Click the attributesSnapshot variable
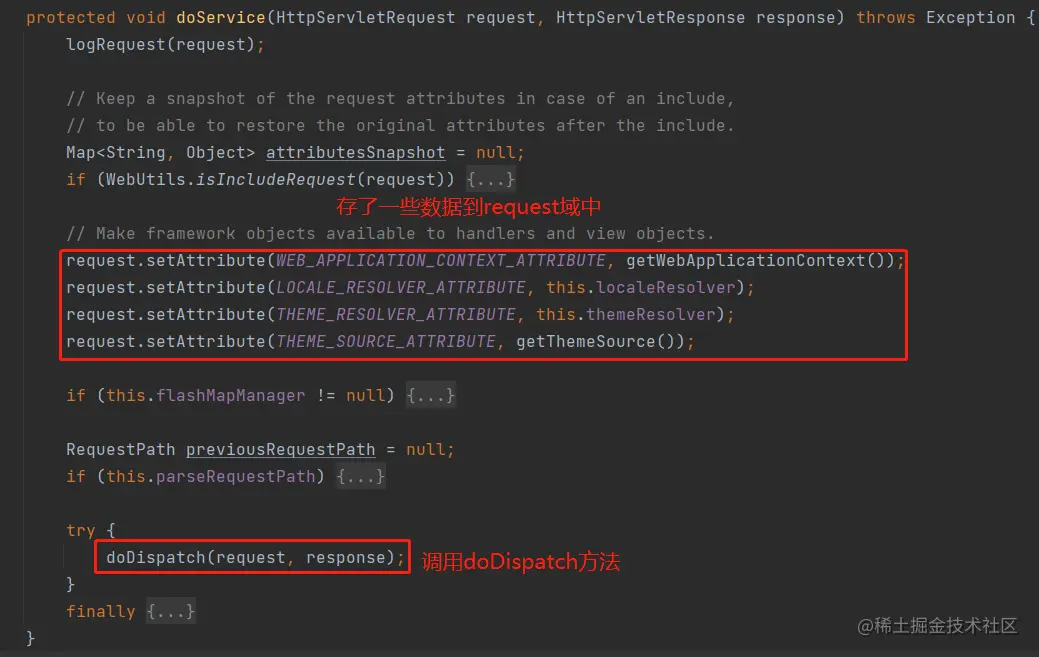The image size is (1039, 657). (x=356, y=153)
